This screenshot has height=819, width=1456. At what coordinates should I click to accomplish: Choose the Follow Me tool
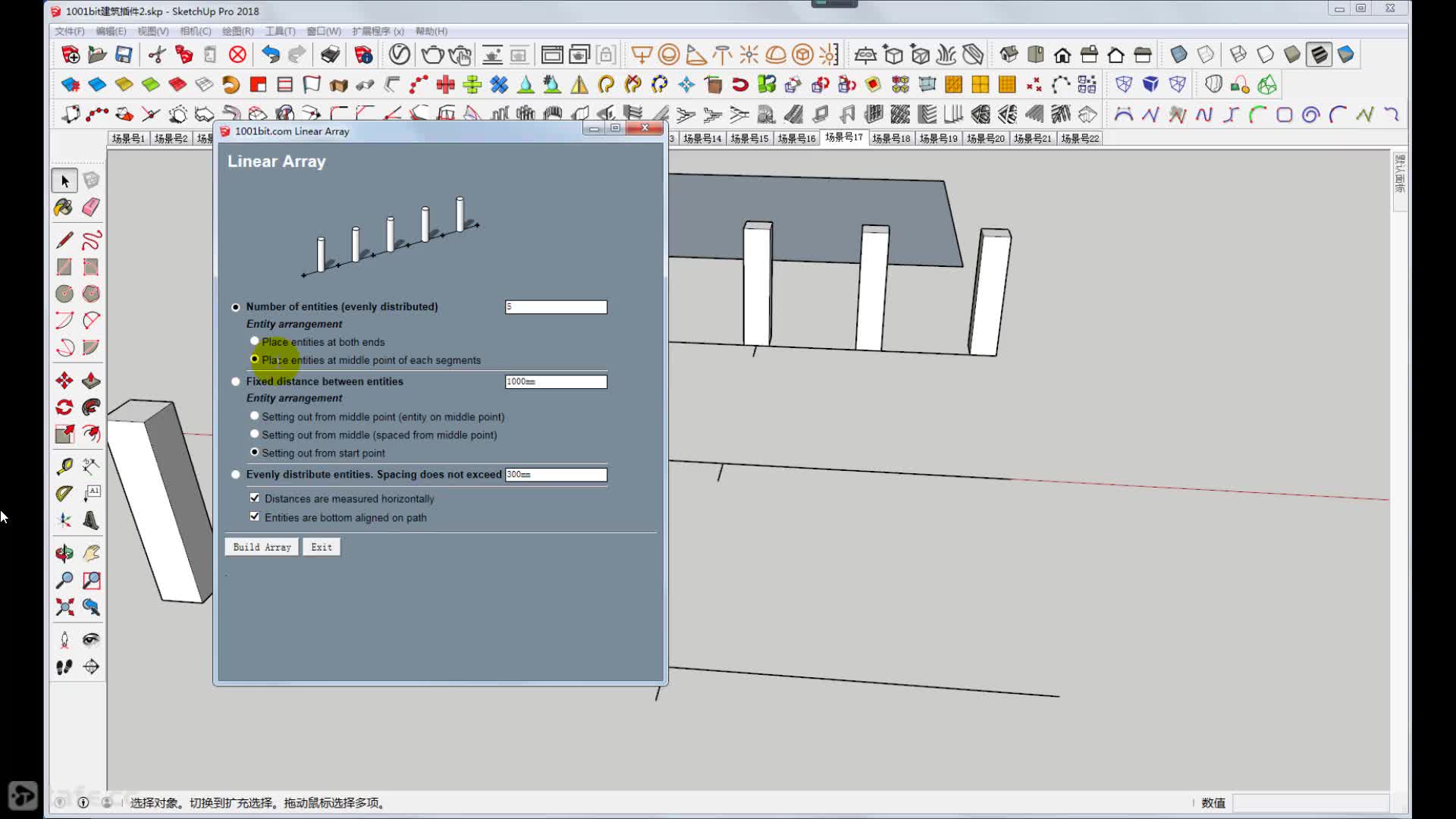point(91,407)
